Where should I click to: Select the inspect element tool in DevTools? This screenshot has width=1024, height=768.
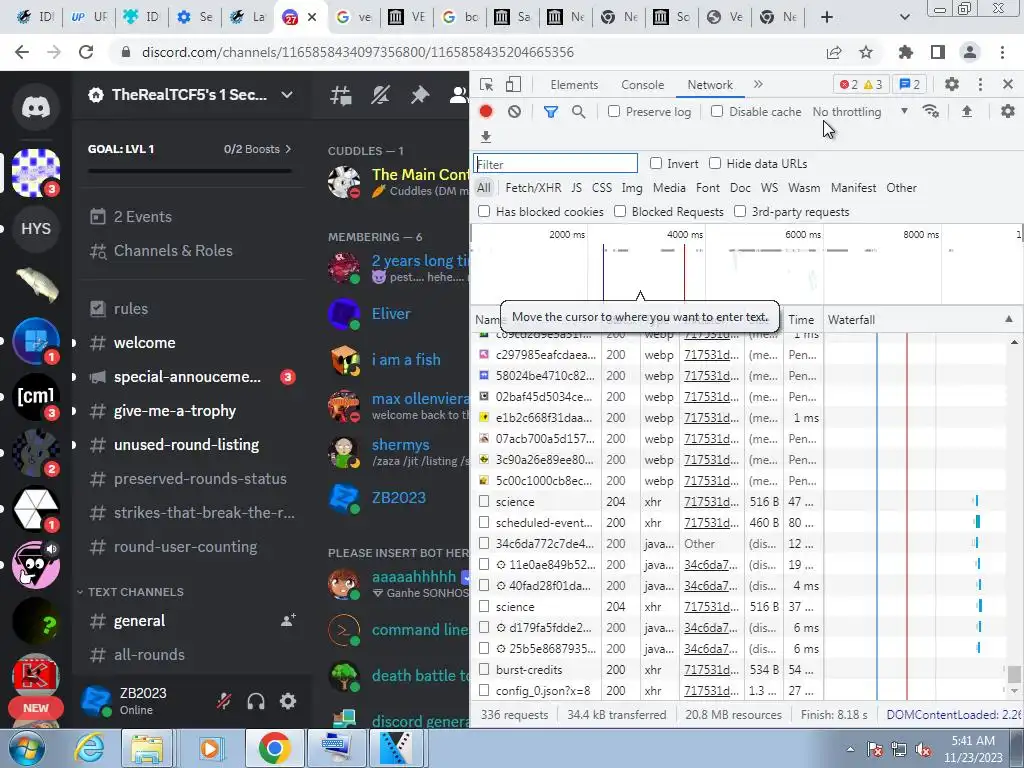pyautogui.click(x=487, y=85)
